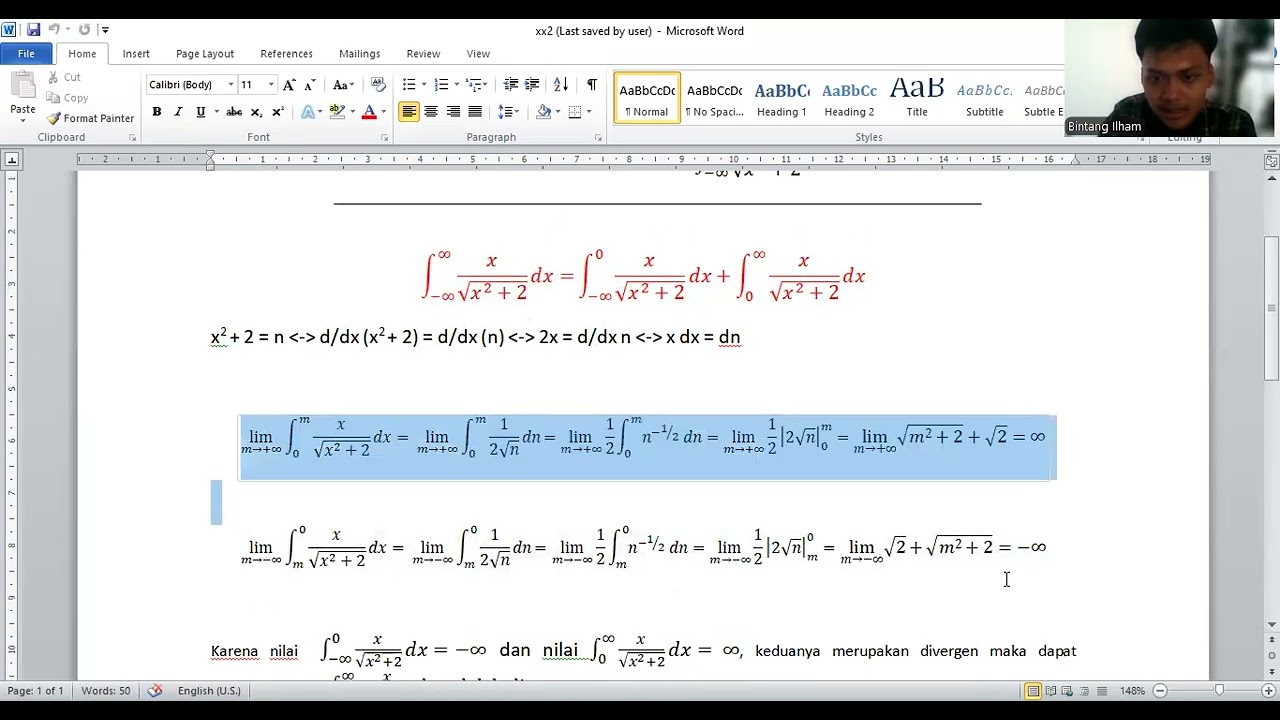Toggle Bold formatting
This screenshot has width=1280, height=720.
(156, 112)
